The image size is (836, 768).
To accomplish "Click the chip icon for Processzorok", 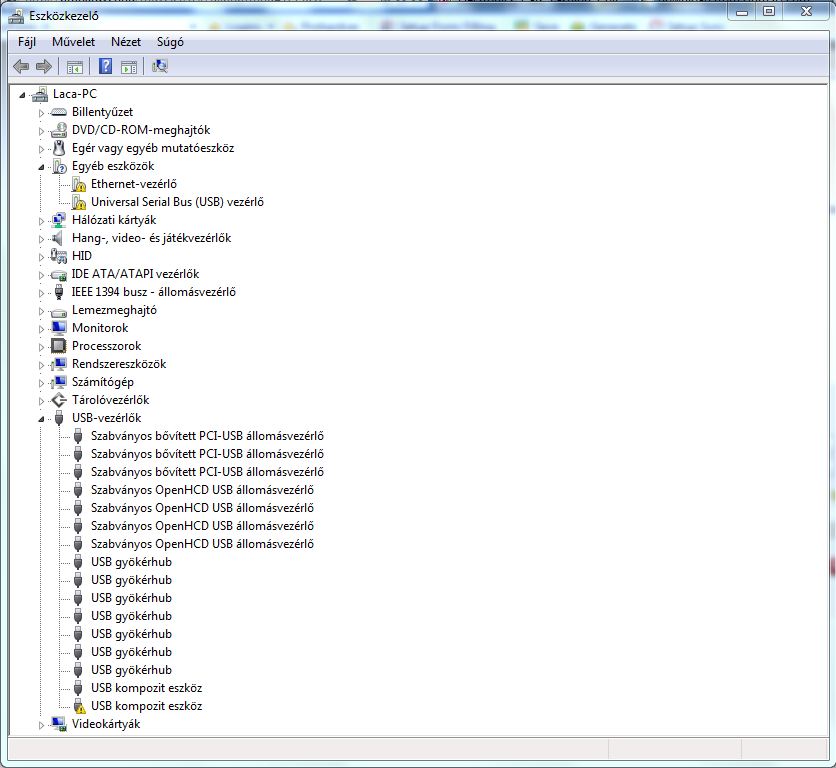I will point(59,346).
